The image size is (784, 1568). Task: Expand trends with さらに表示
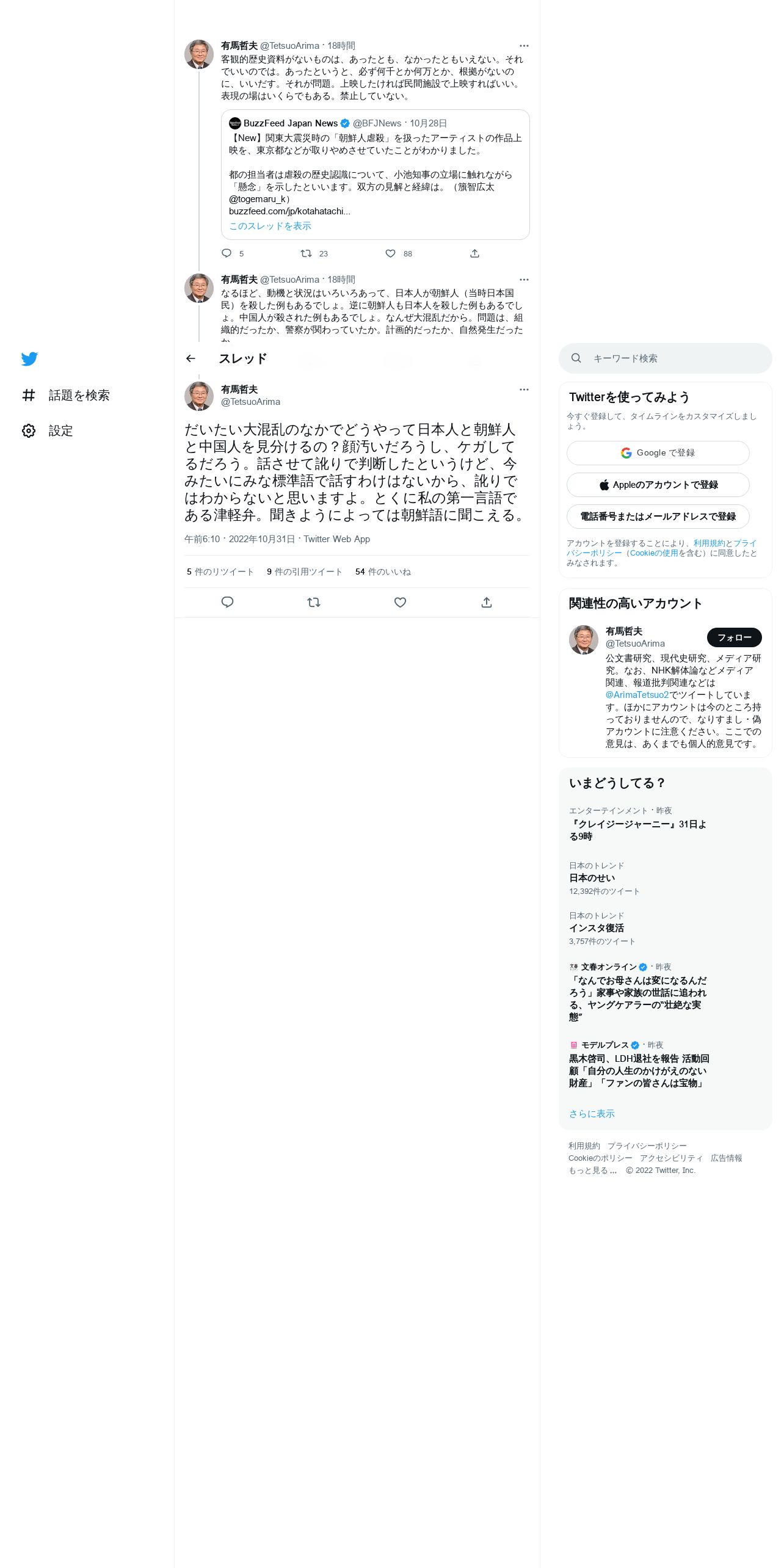592,1114
